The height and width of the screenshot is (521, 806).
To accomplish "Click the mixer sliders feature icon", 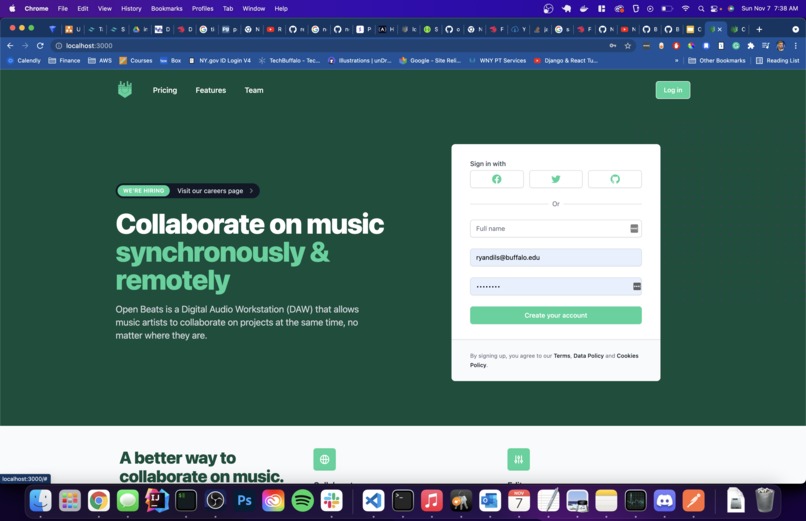I will coord(518,459).
